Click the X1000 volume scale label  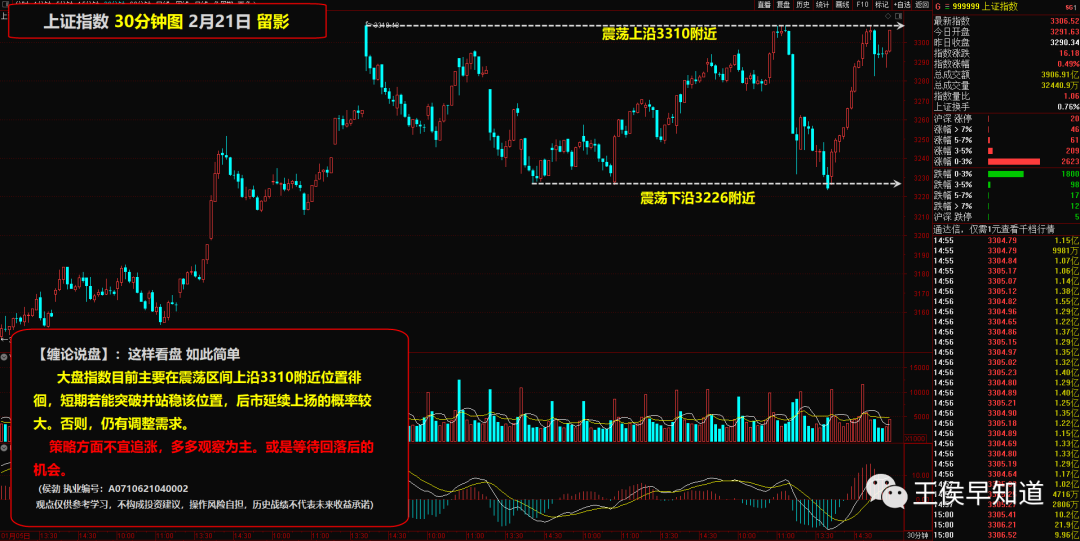coord(916,439)
